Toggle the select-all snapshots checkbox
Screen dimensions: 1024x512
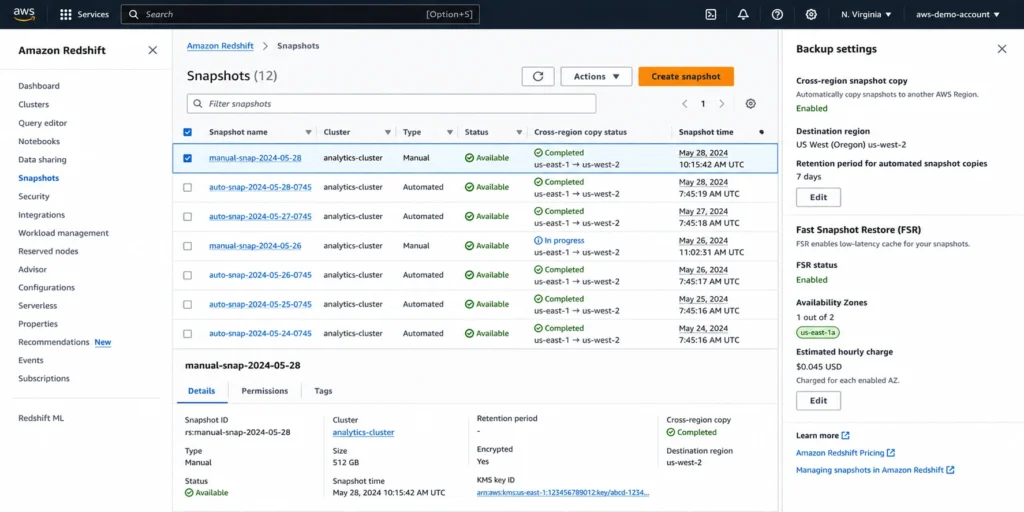187,132
